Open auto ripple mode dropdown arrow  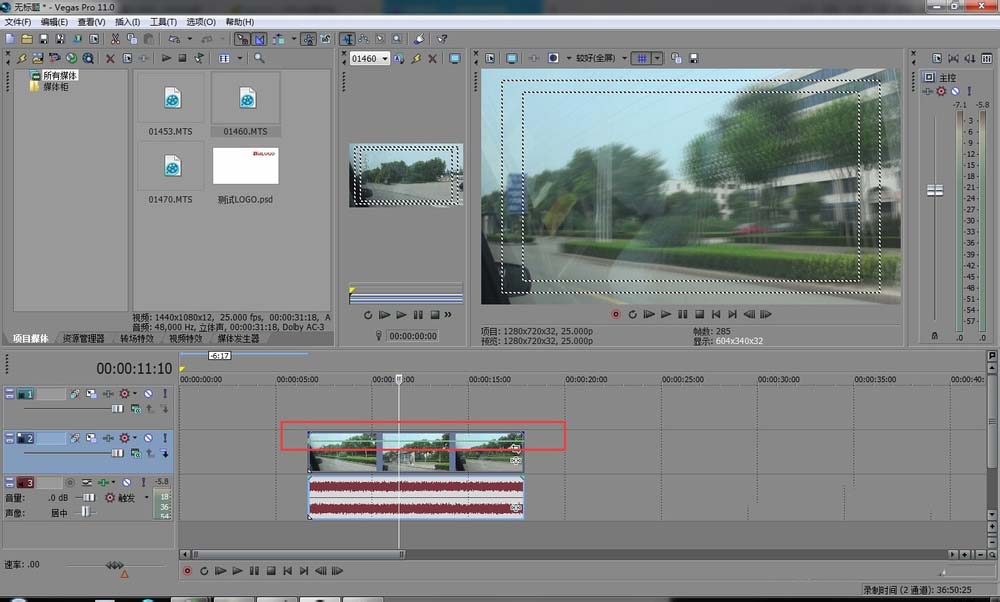pyautogui.click(x=293, y=39)
